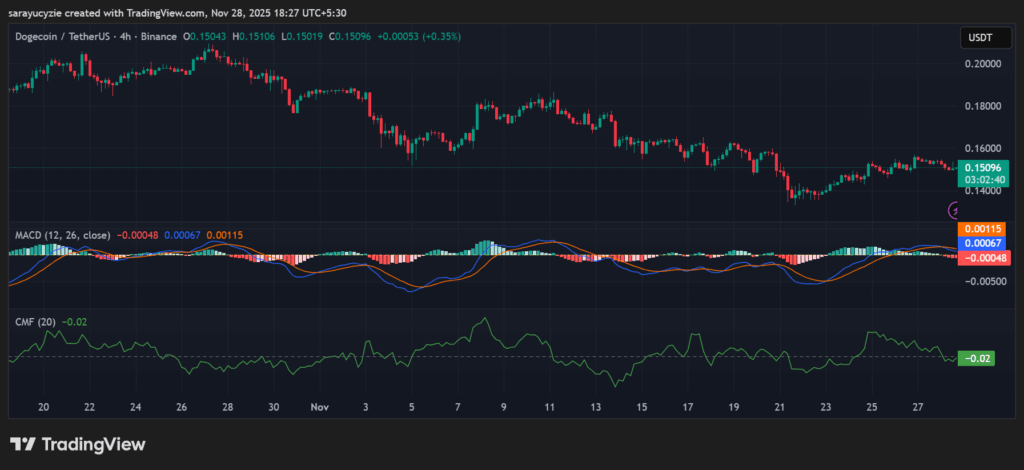The height and width of the screenshot is (470, 1024).
Task: Click the Nov label on time axis
Action: [320, 408]
